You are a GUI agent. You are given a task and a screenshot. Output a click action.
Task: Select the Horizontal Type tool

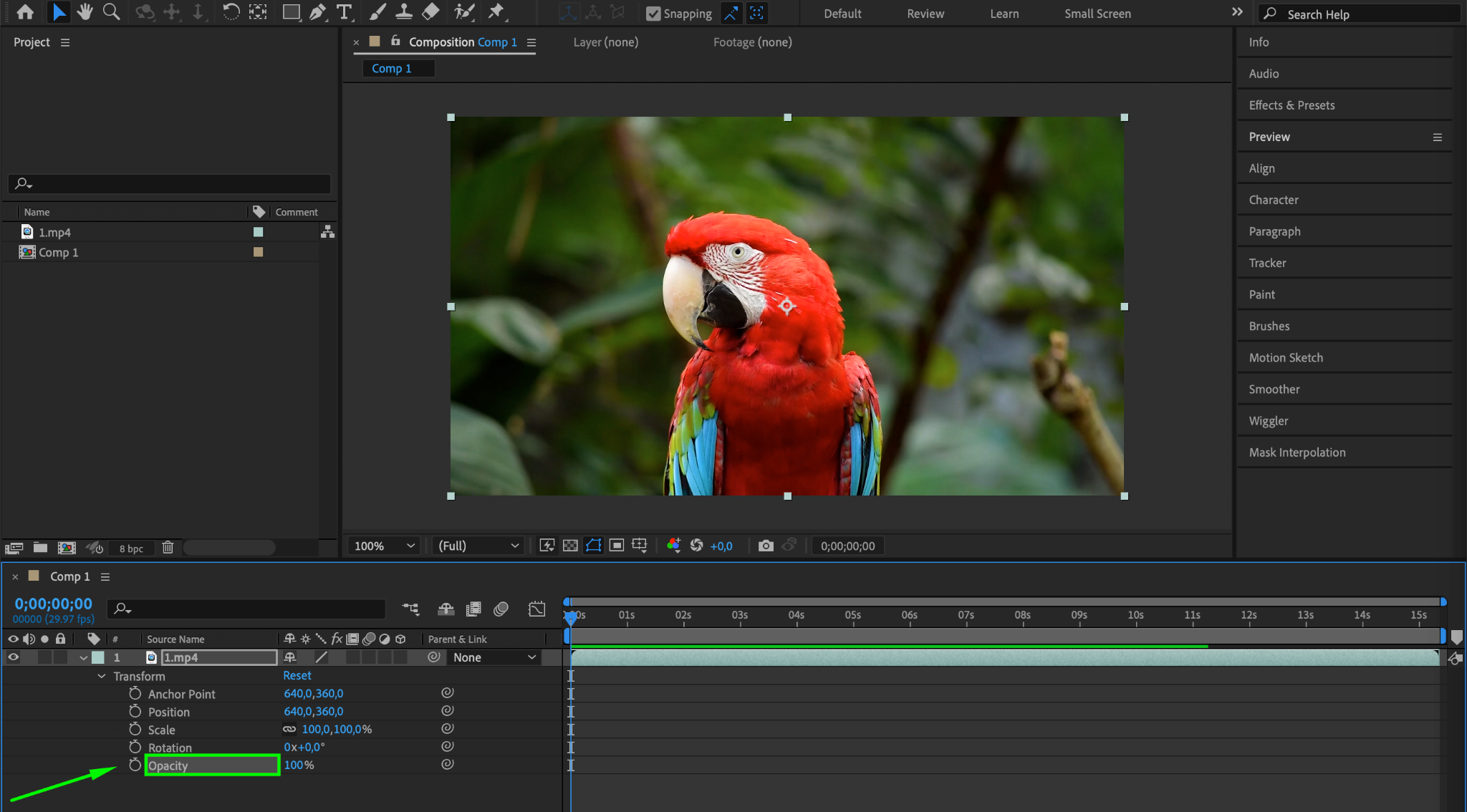[x=345, y=11]
